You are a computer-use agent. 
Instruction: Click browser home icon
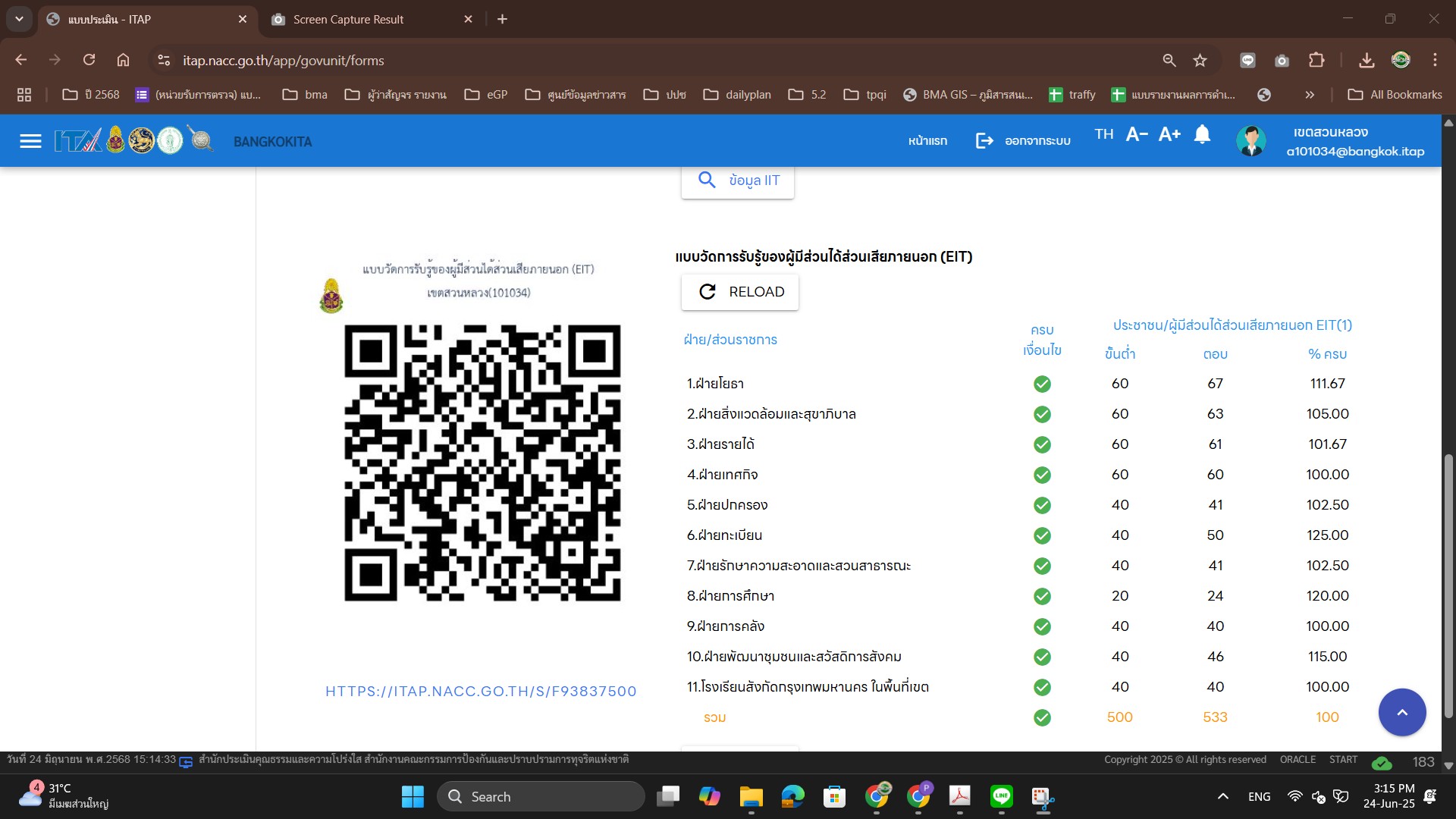(123, 60)
